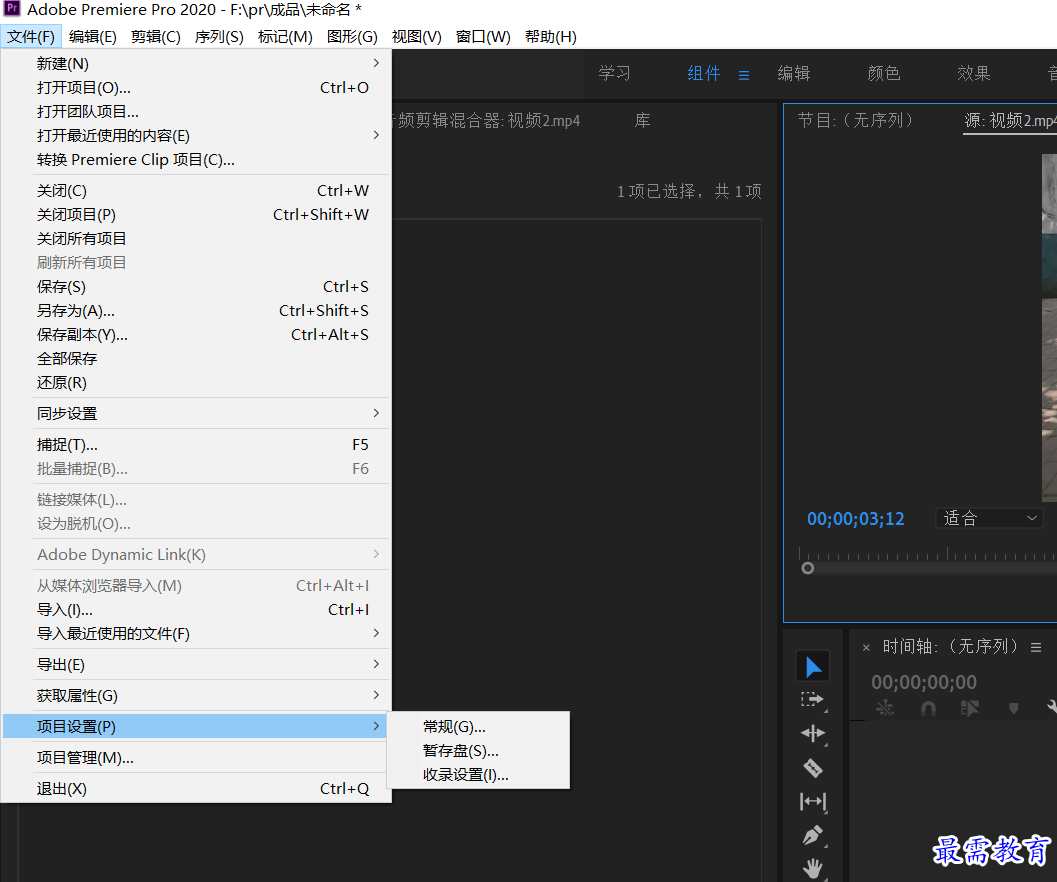Open the 窗口(W) menu

[x=483, y=36]
